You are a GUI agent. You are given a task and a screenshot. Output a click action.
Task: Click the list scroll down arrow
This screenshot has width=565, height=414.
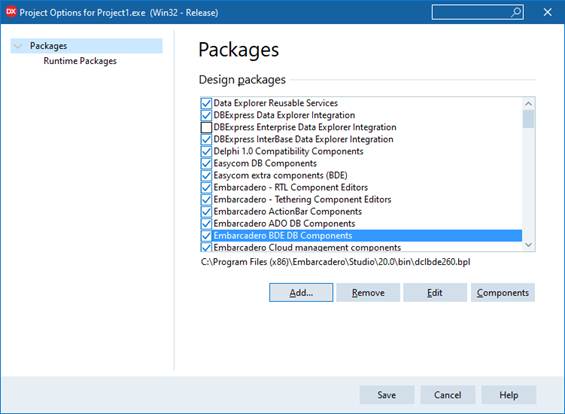(x=528, y=245)
